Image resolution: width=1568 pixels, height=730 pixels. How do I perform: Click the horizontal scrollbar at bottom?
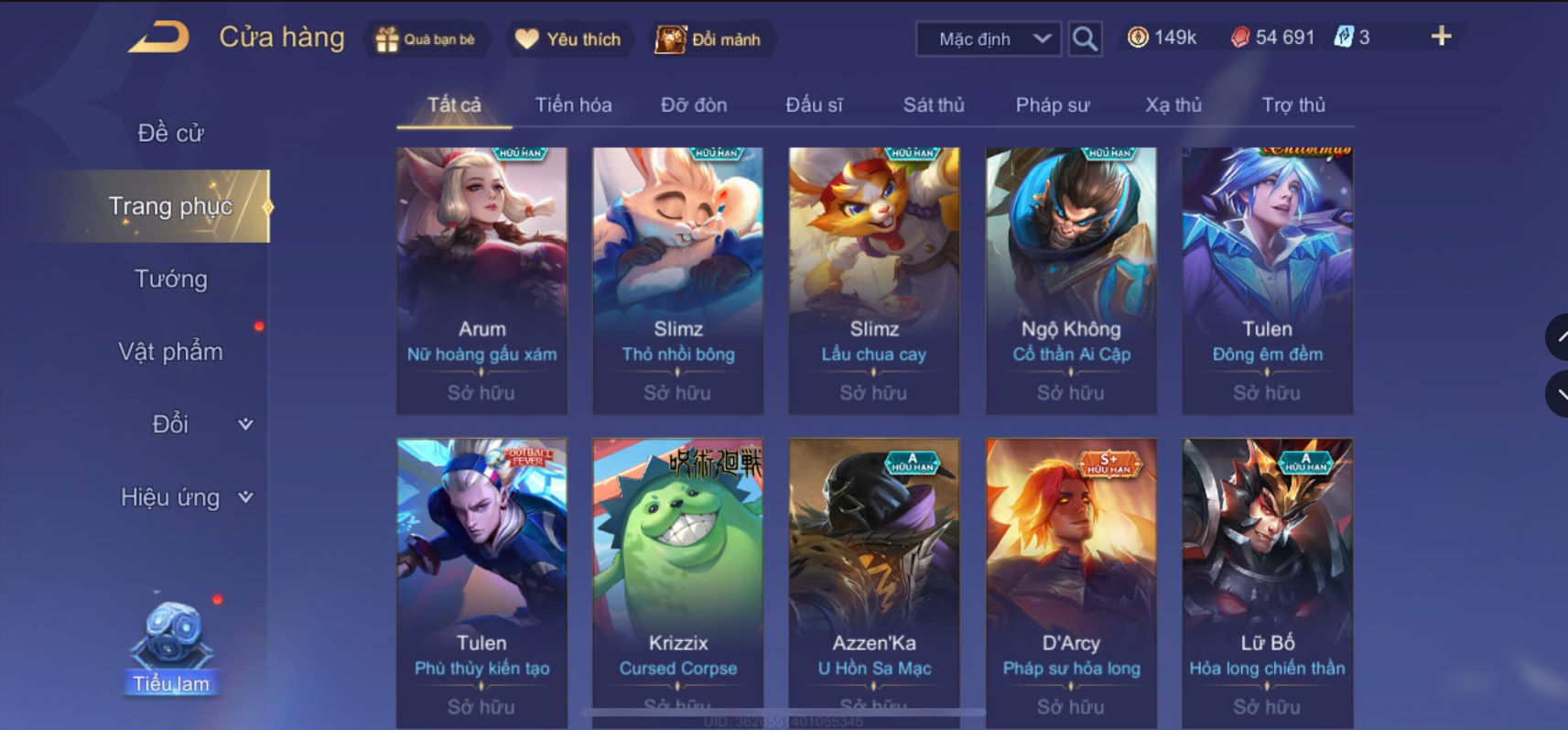click(784, 712)
